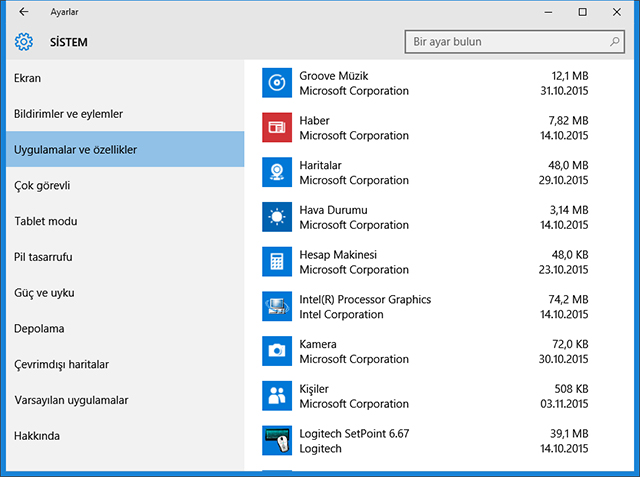The width and height of the screenshot is (640, 477).
Task: Click the SİSTEM heading
Action: (x=69, y=42)
